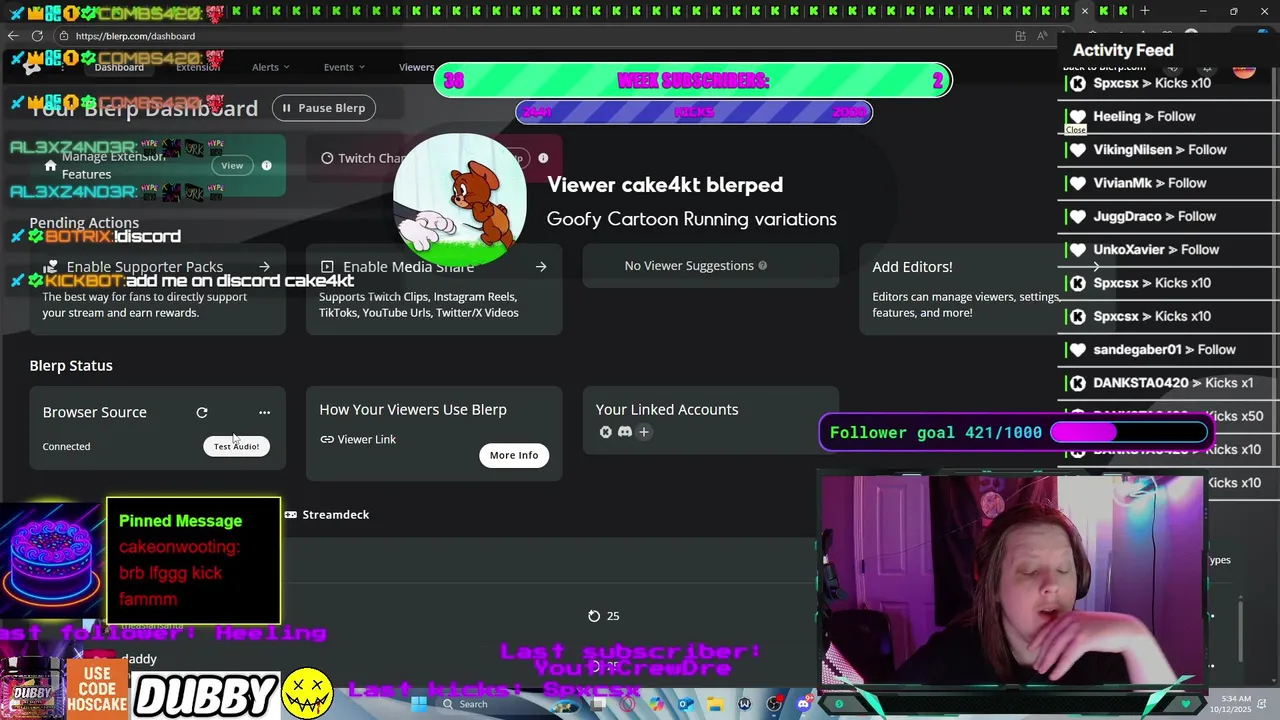Click the Pause Blerp button
This screenshot has width=1280, height=720.
click(x=324, y=108)
